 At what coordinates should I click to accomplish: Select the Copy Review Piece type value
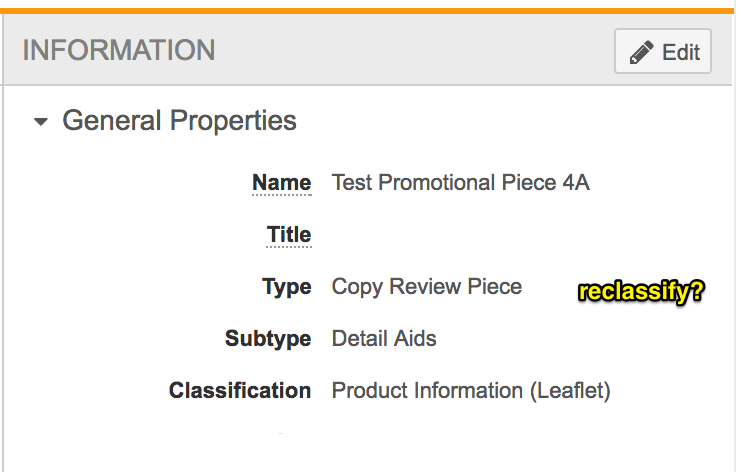[426, 287]
